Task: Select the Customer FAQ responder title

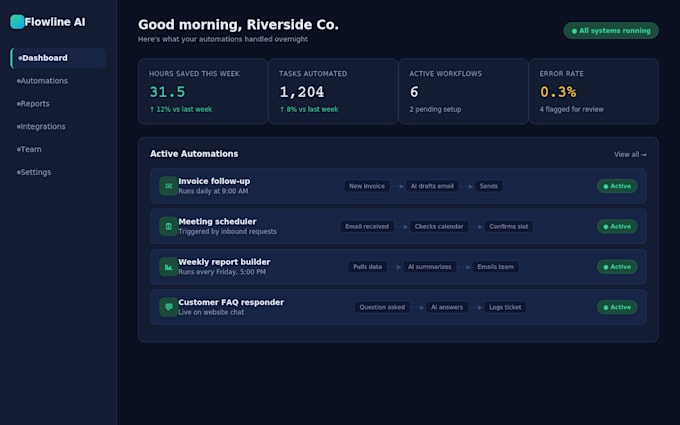Action: [x=231, y=302]
